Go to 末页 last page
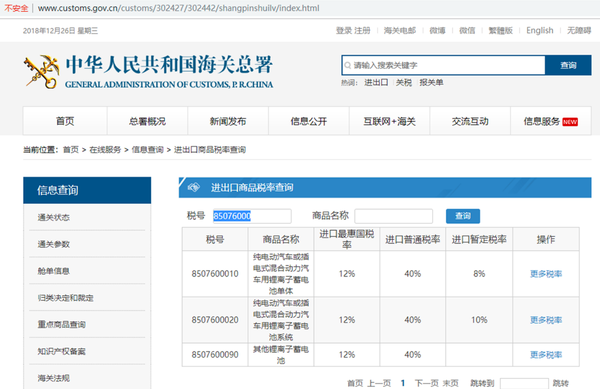The height and width of the screenshot is (389, 600). (451, 383)
